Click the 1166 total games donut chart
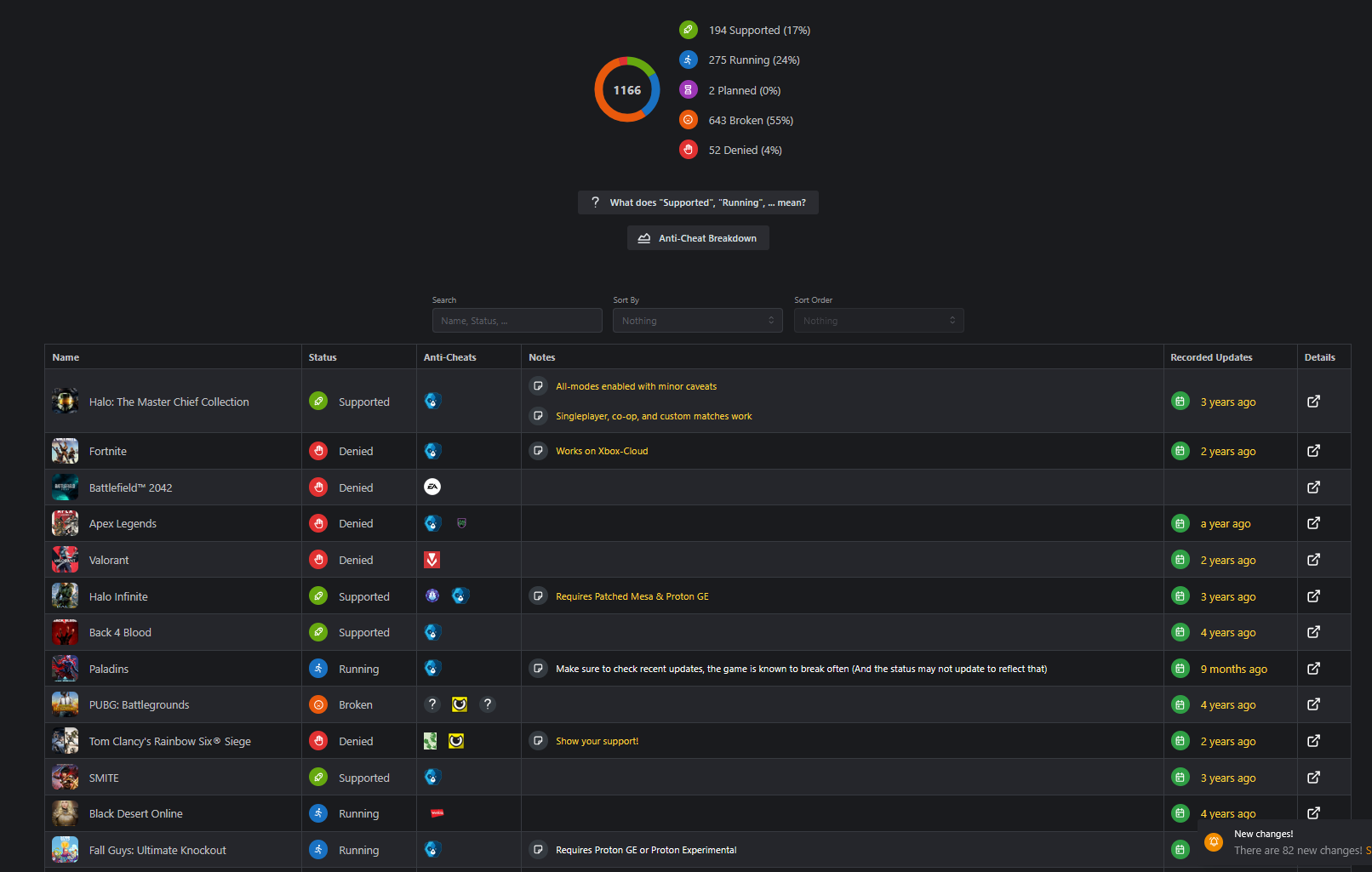 [x=627, y=90]
